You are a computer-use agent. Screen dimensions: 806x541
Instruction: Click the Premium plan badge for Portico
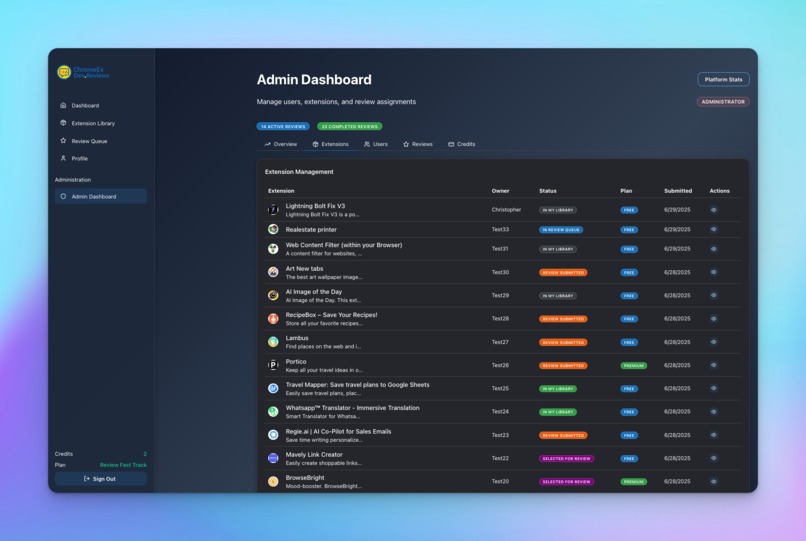click(633, 366)
